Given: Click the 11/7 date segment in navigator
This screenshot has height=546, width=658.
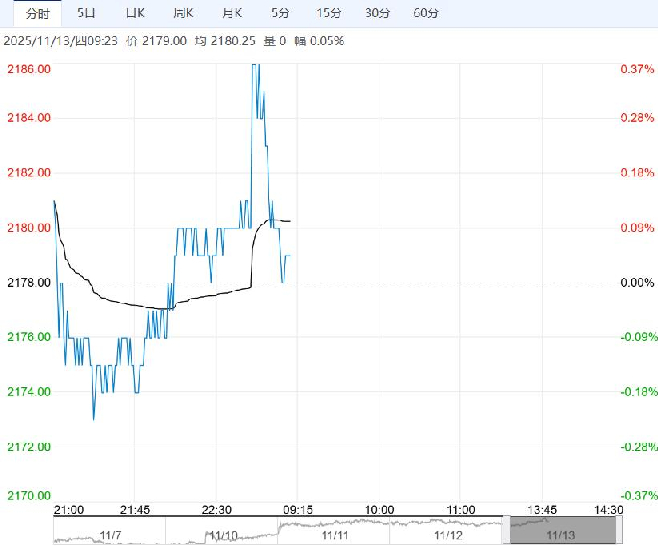Looking at the screenshot, I should point(108,533).
